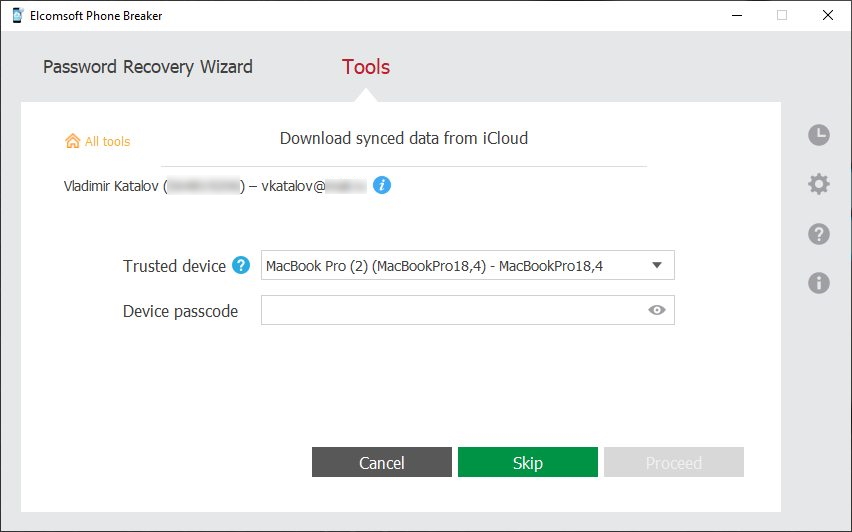This screenshot has width=852, height=532.
Task: Click the Trusted device help icon
Action: pos(241,265)
